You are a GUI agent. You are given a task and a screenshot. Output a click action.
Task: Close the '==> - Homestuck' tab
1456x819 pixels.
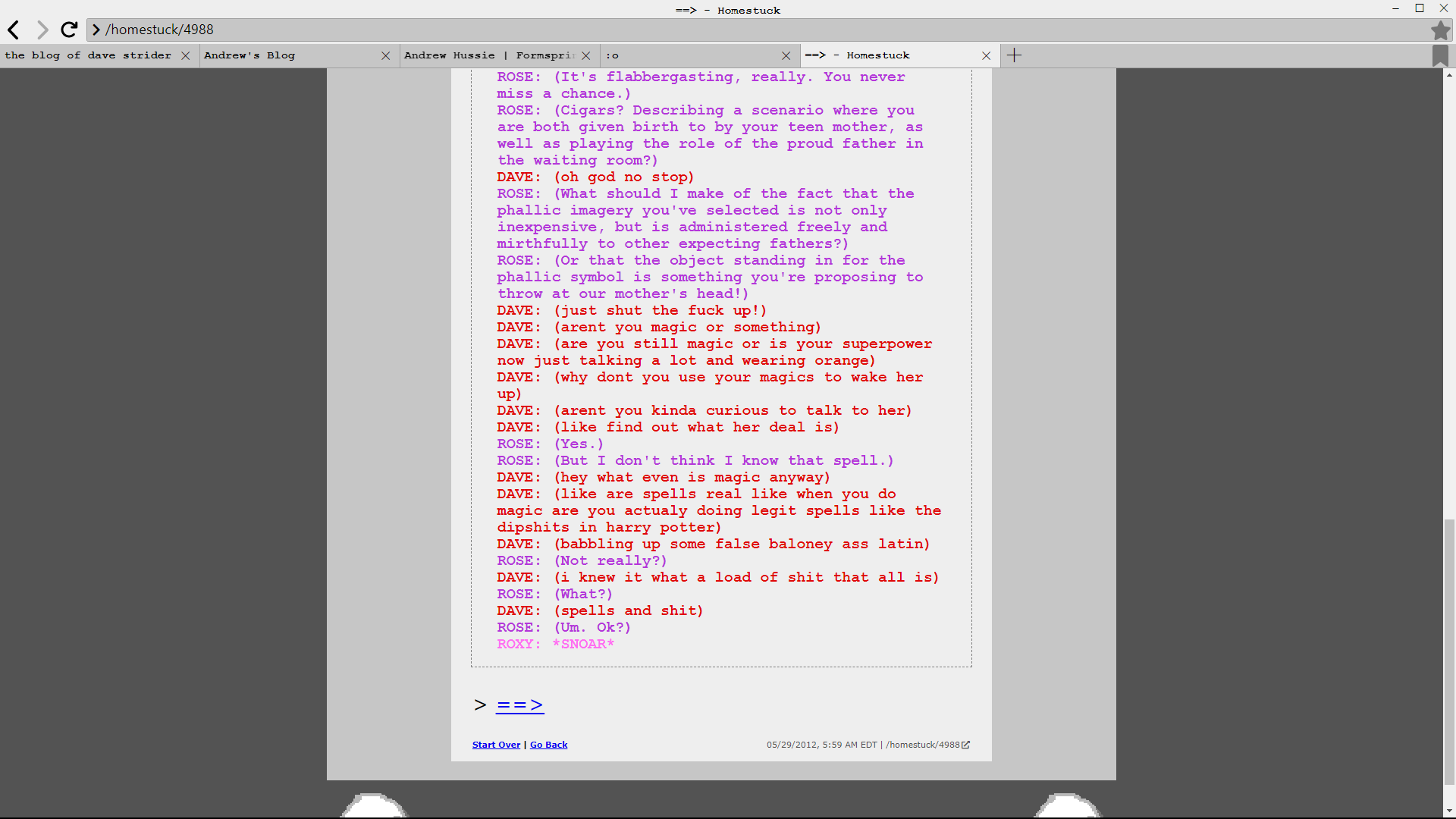pos(986,55)
